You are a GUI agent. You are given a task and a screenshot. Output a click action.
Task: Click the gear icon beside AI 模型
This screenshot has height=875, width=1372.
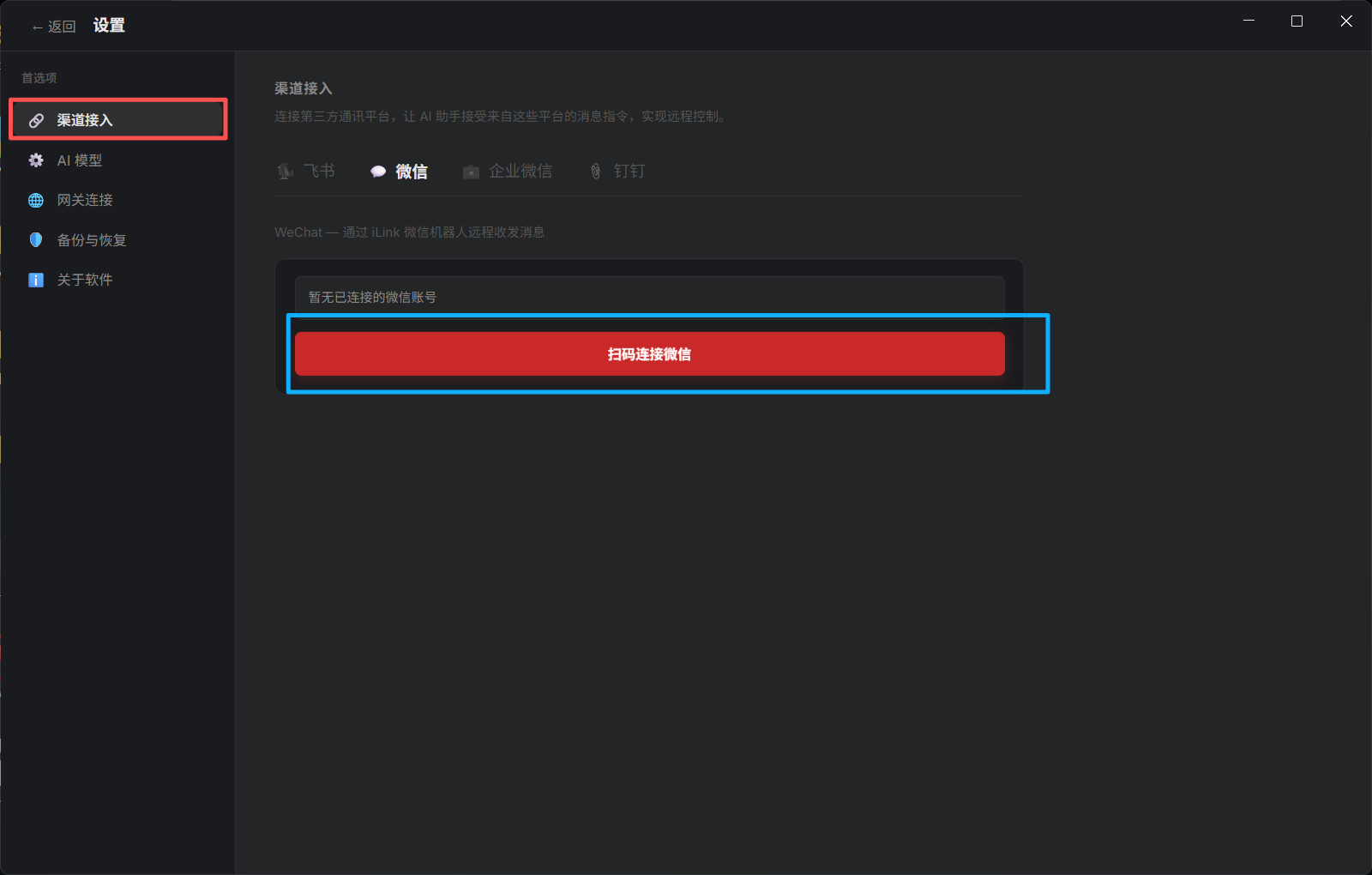[x=36, y=160]
